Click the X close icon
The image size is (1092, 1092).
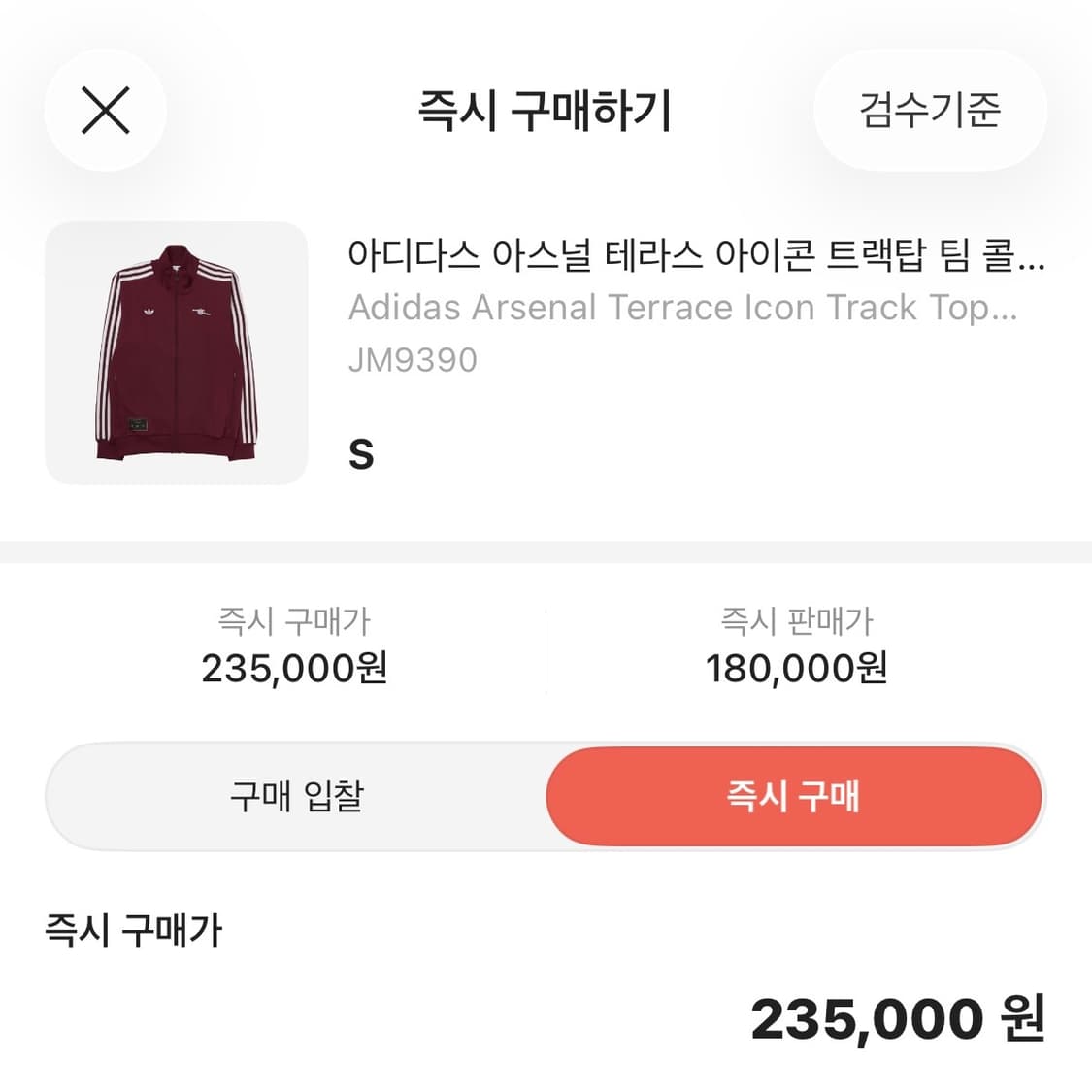click(107, 110)
